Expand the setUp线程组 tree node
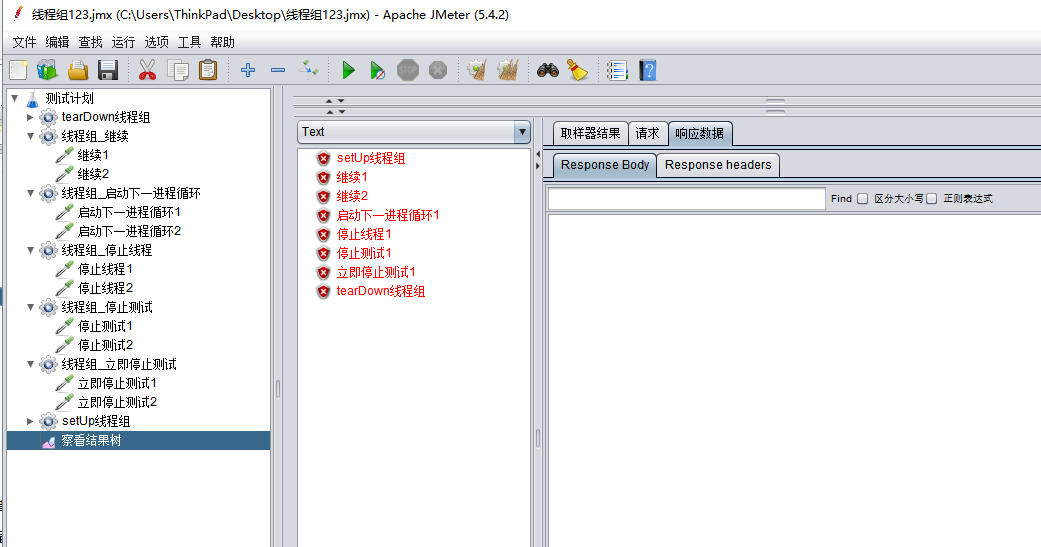The image size is (1041, 547). (x=30, y=422)
